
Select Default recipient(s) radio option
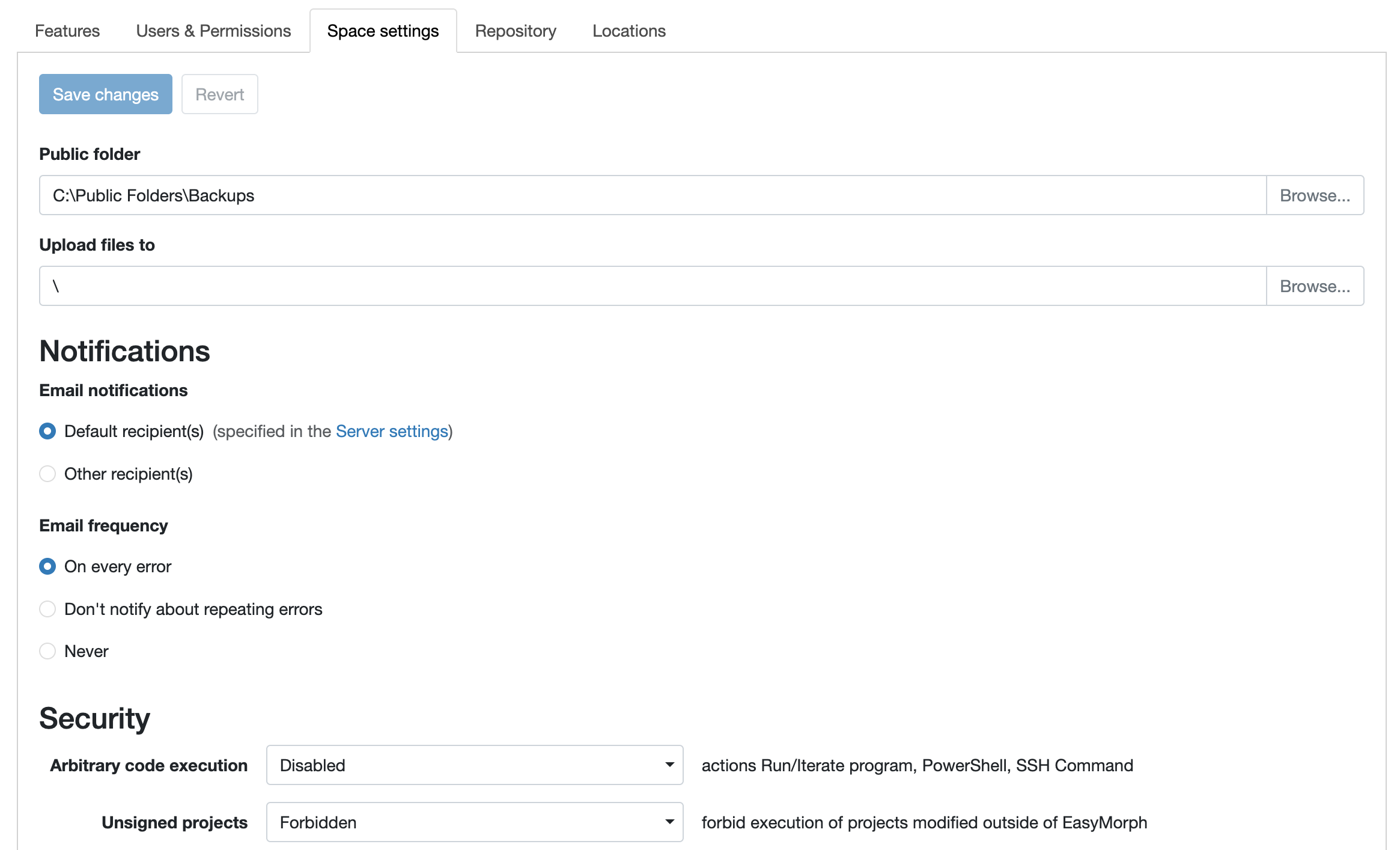tap(47, 431)
